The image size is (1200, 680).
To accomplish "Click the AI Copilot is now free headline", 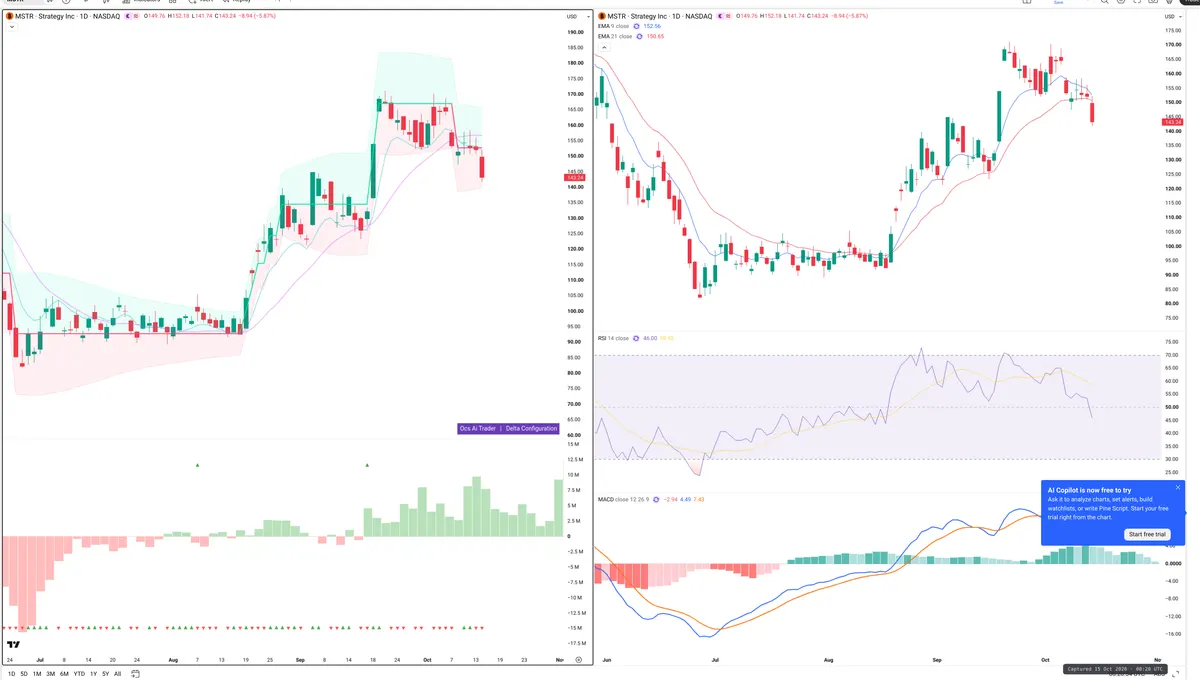I will pos(1090,490).
